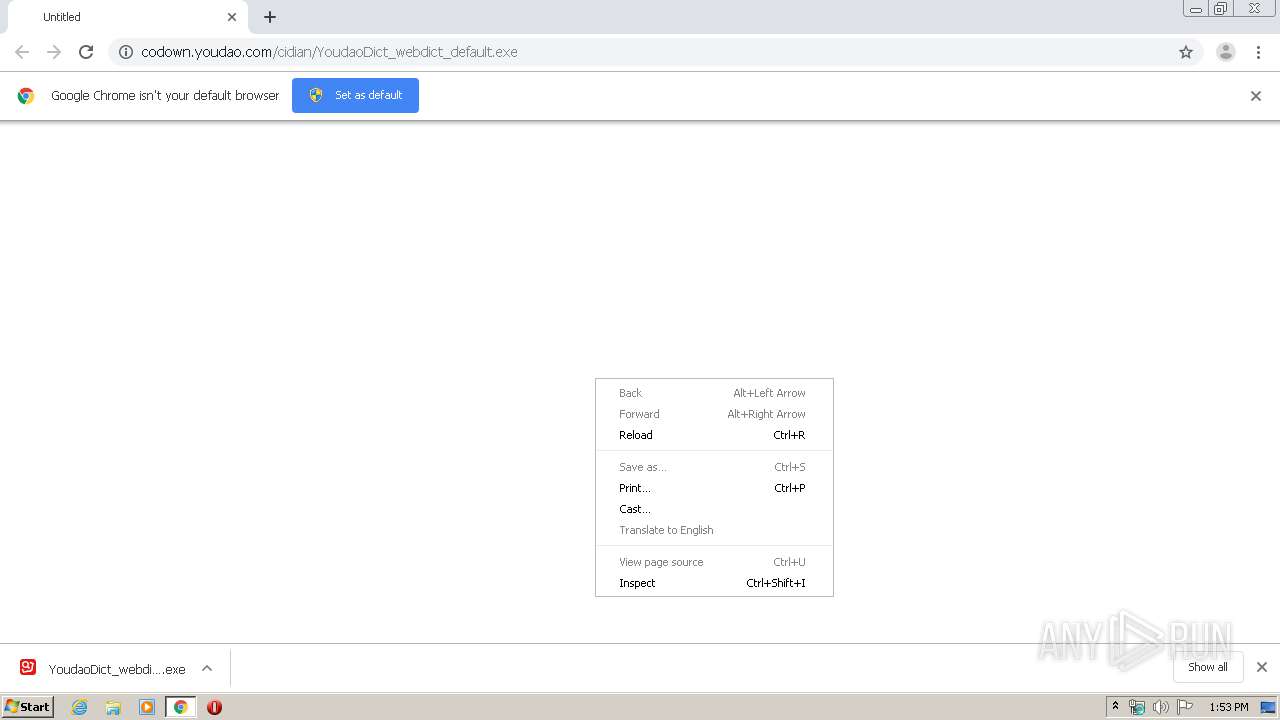Click the Show desktop button icon

(x=1268, y=707)
